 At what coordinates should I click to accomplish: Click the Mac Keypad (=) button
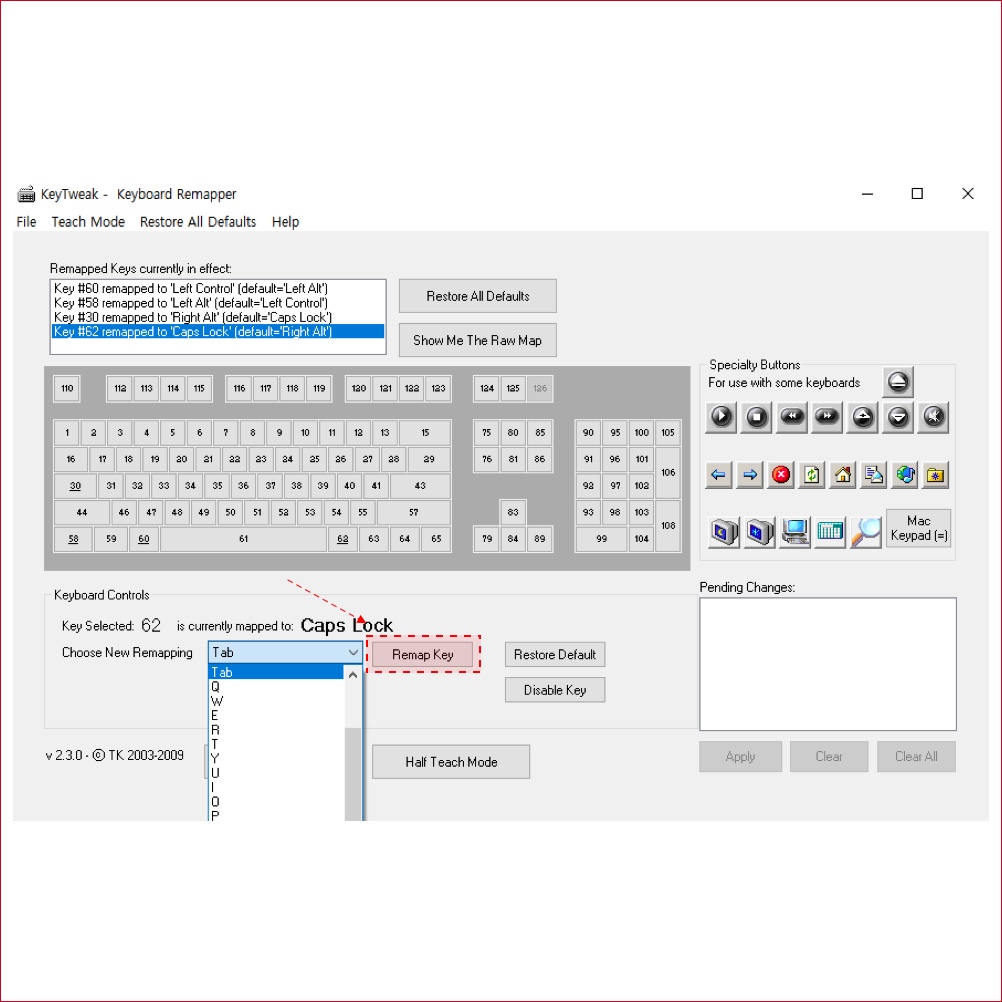pyautogui.click(x=918, y=528)
